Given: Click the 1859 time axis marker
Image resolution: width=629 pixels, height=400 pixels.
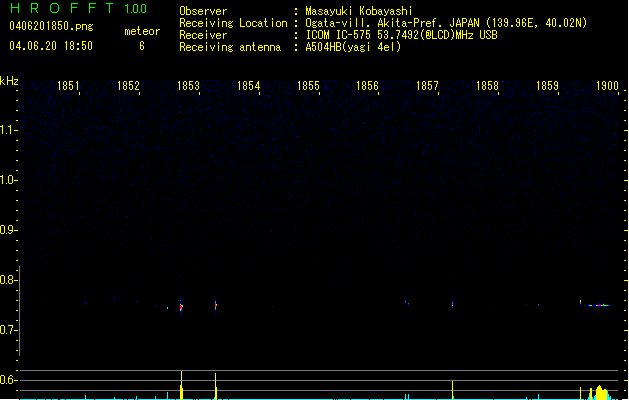Looking at the screenshot, I should [x=547, y=85].
